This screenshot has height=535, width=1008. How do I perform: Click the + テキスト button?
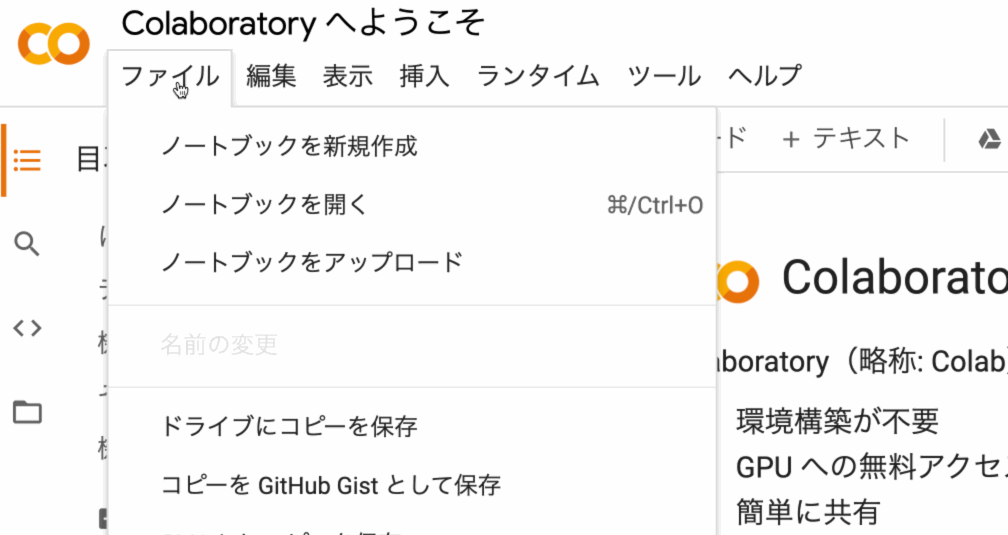tap(846, 138)
